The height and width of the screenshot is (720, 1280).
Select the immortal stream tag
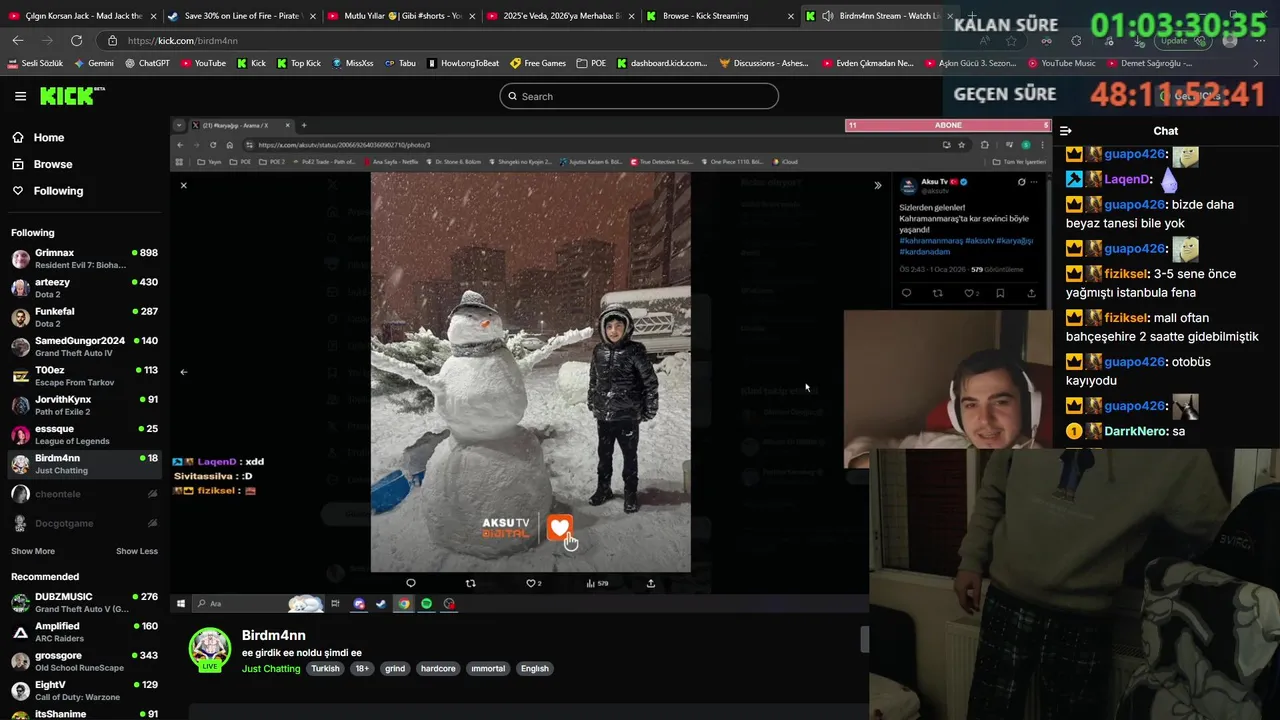[x=488, y=669]
